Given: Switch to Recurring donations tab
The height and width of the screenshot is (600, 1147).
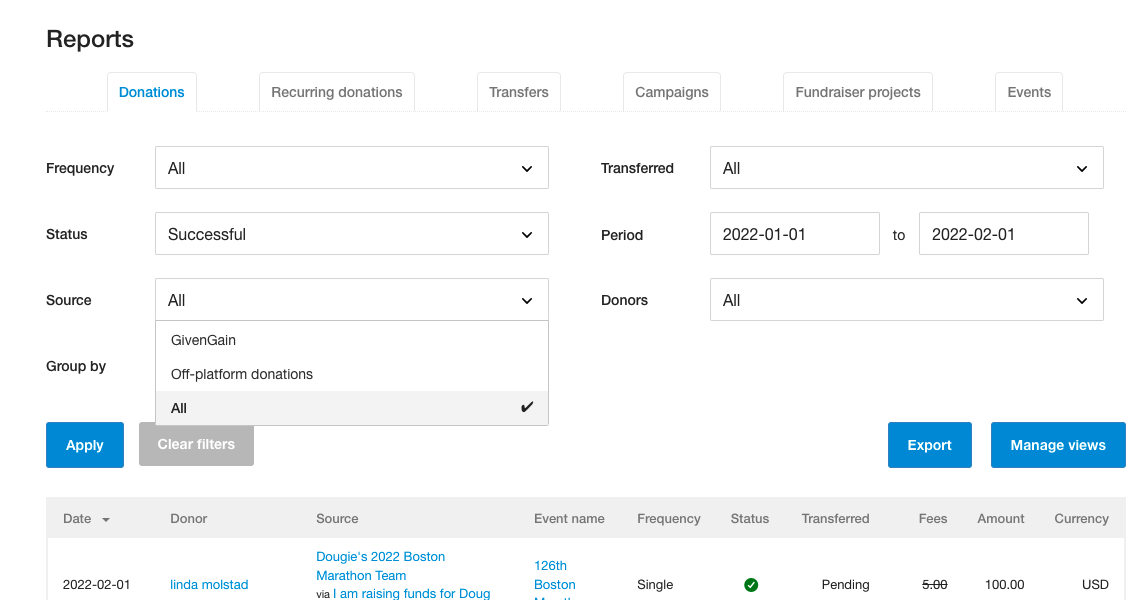Looking at the screenshot, I should [x=336, y=92].
